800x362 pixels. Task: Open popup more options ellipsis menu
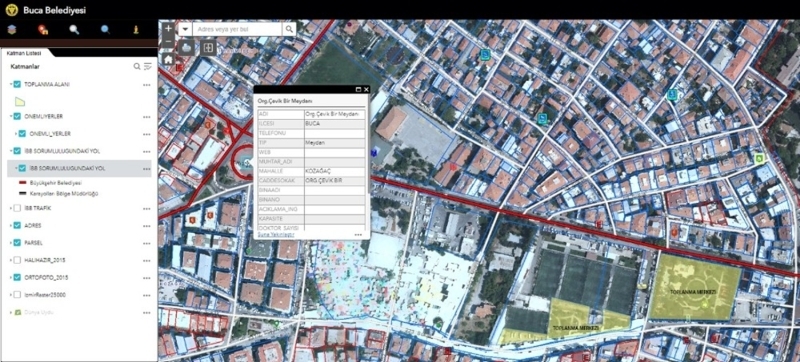click(x=358, y=235)
